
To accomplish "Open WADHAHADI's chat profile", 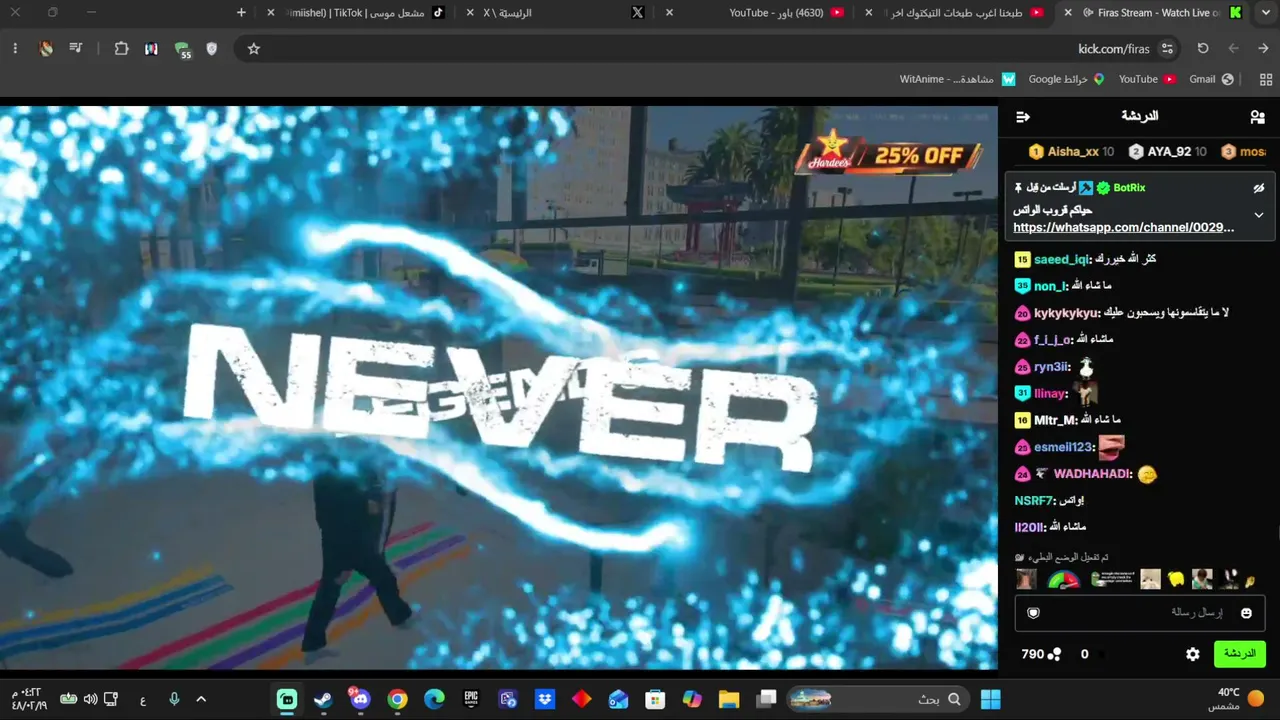I will click(1092, 474).
